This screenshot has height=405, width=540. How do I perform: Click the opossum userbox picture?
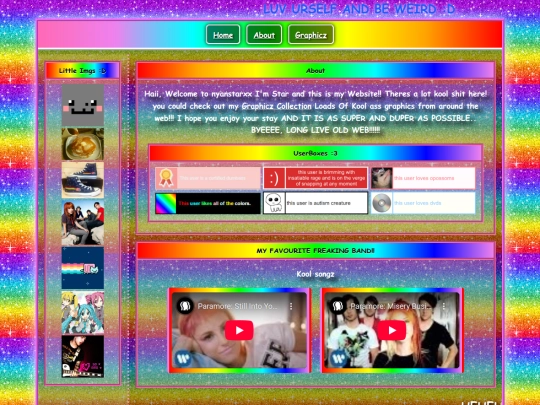(x=382, y=178)
